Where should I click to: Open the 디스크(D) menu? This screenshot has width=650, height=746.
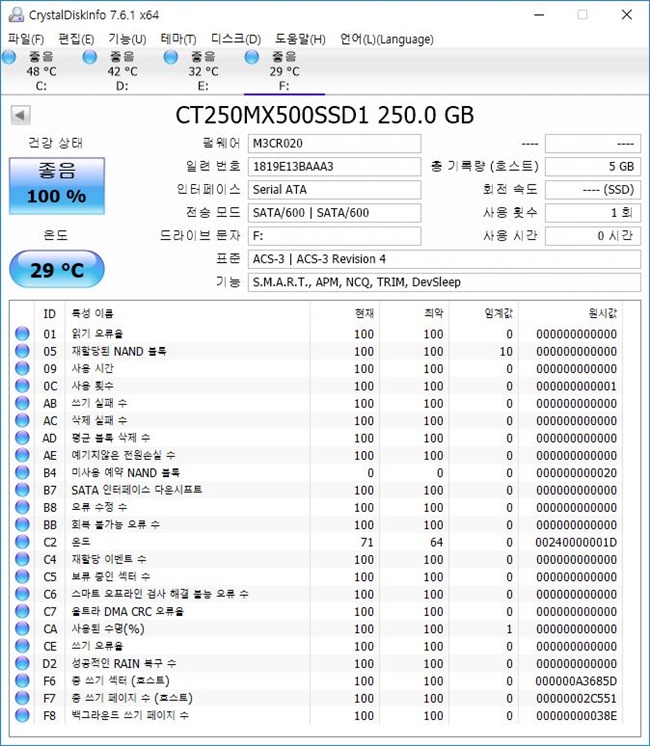pos(236,39)
